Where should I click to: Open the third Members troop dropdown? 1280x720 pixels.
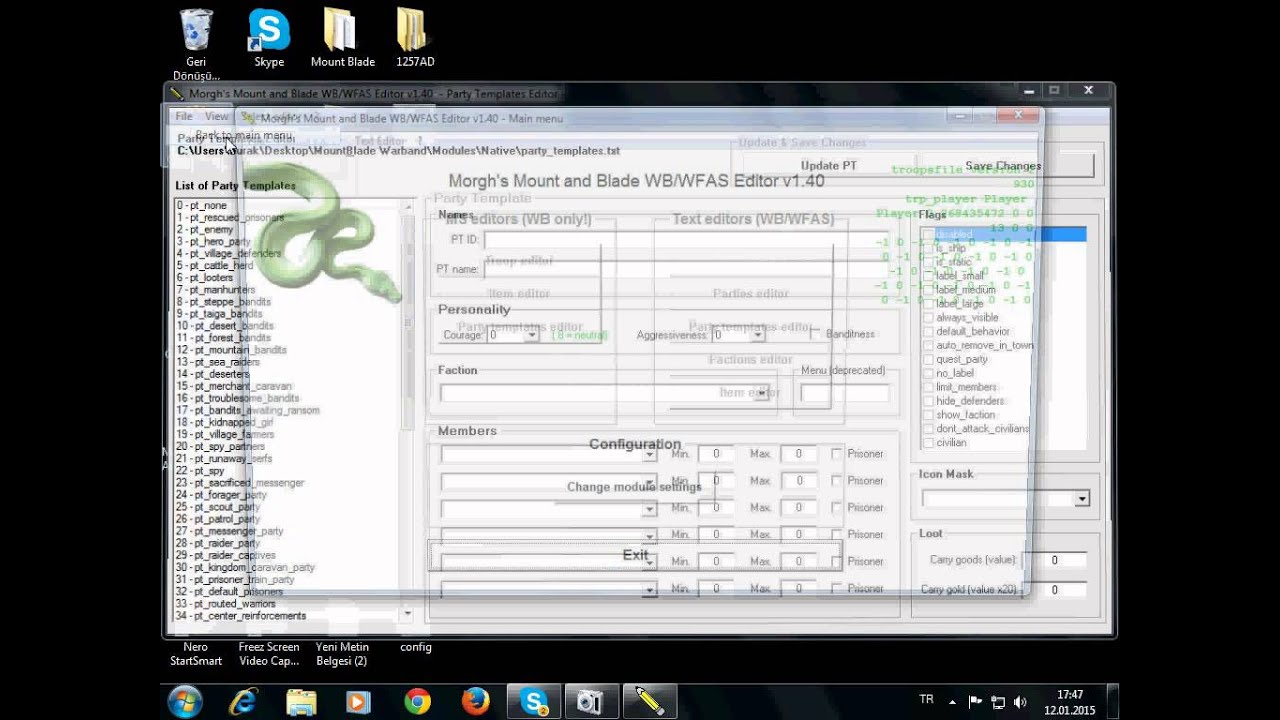click(x=649, y=508)
